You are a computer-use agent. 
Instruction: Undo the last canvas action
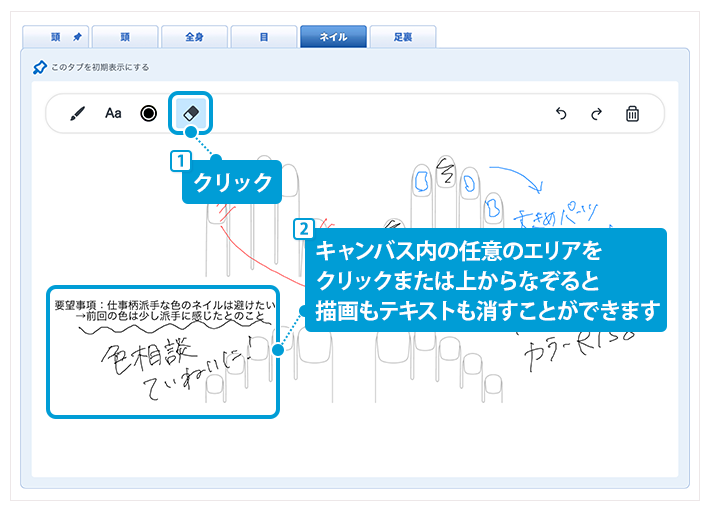click(561, 114)
